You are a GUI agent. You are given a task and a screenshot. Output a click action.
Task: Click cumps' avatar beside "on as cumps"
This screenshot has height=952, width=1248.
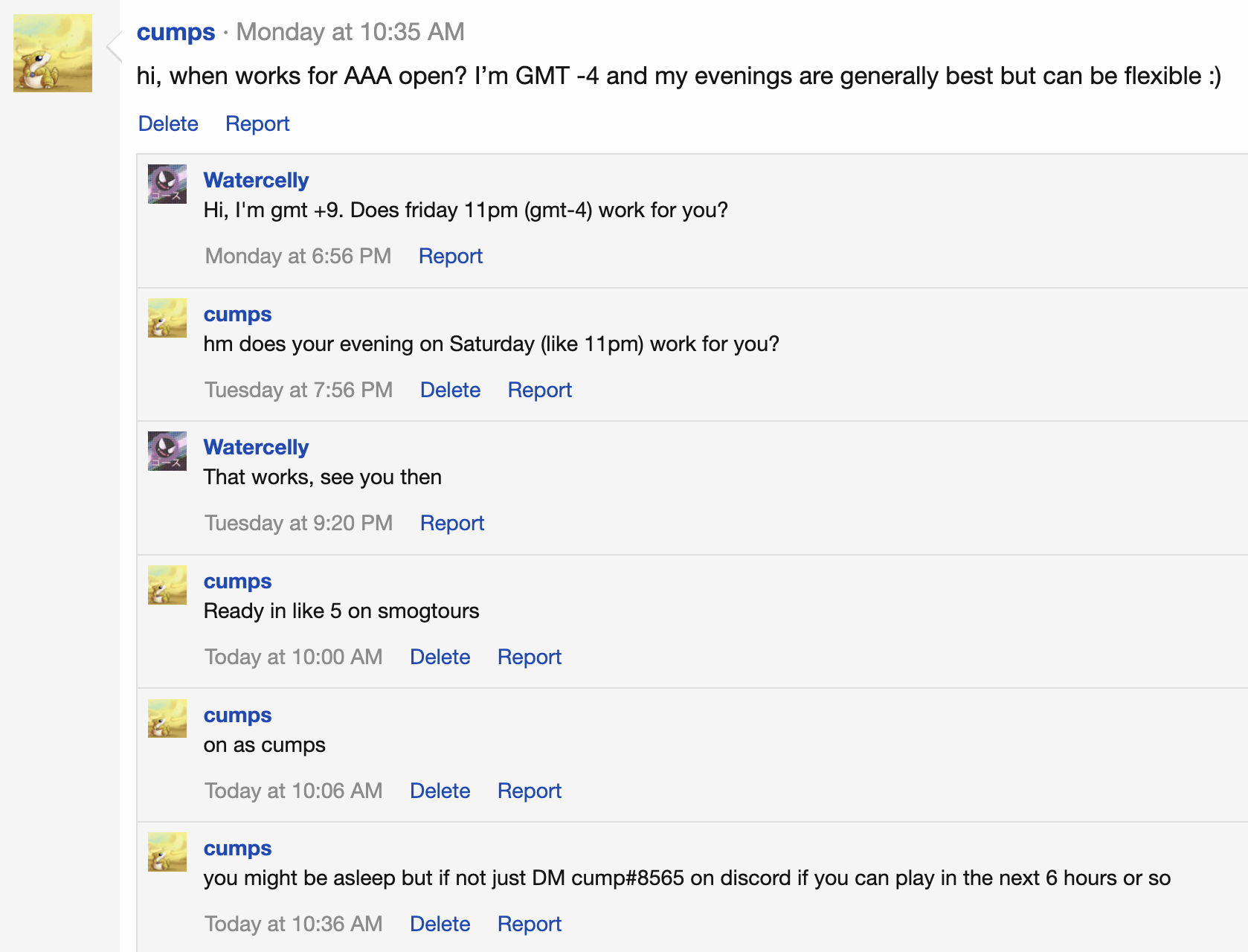click(x=167, y=718)
